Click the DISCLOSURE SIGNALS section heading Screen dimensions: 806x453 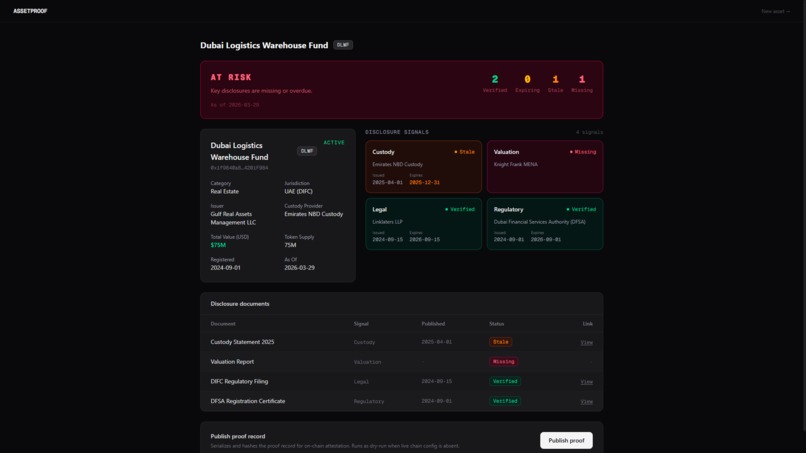397,133
